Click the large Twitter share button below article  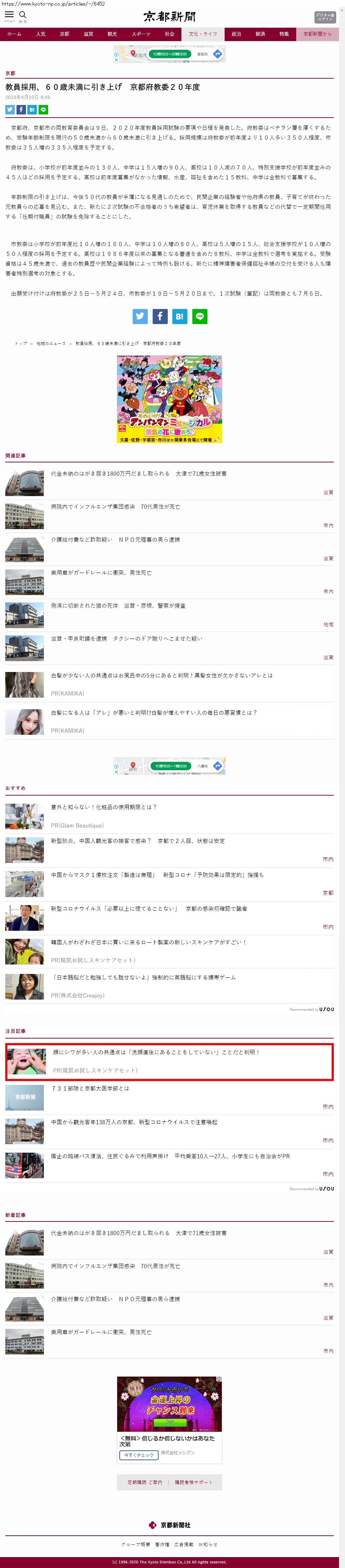[140, 316]
